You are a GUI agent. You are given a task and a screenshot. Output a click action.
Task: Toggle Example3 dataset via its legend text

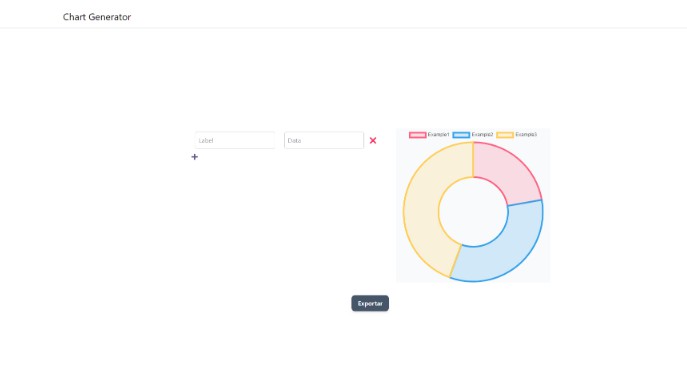(526, 135)
